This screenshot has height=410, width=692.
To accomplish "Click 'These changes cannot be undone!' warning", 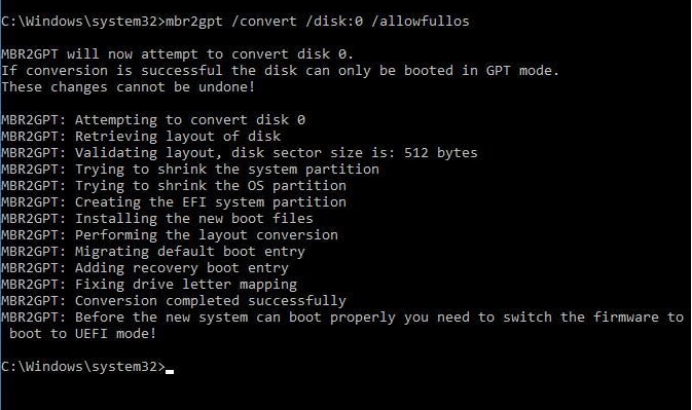I will click(128, 87).
